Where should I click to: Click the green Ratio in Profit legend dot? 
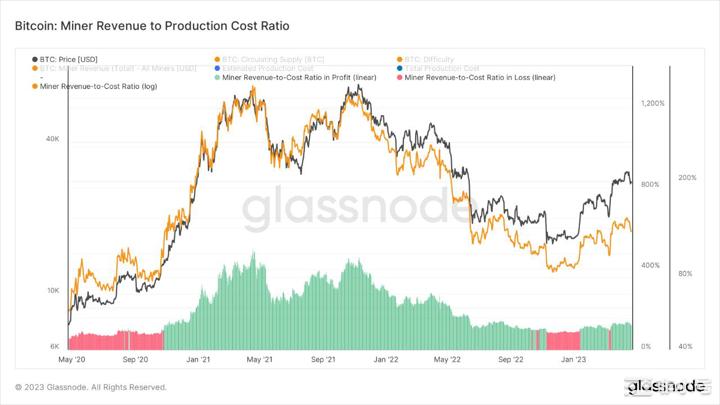217,77
